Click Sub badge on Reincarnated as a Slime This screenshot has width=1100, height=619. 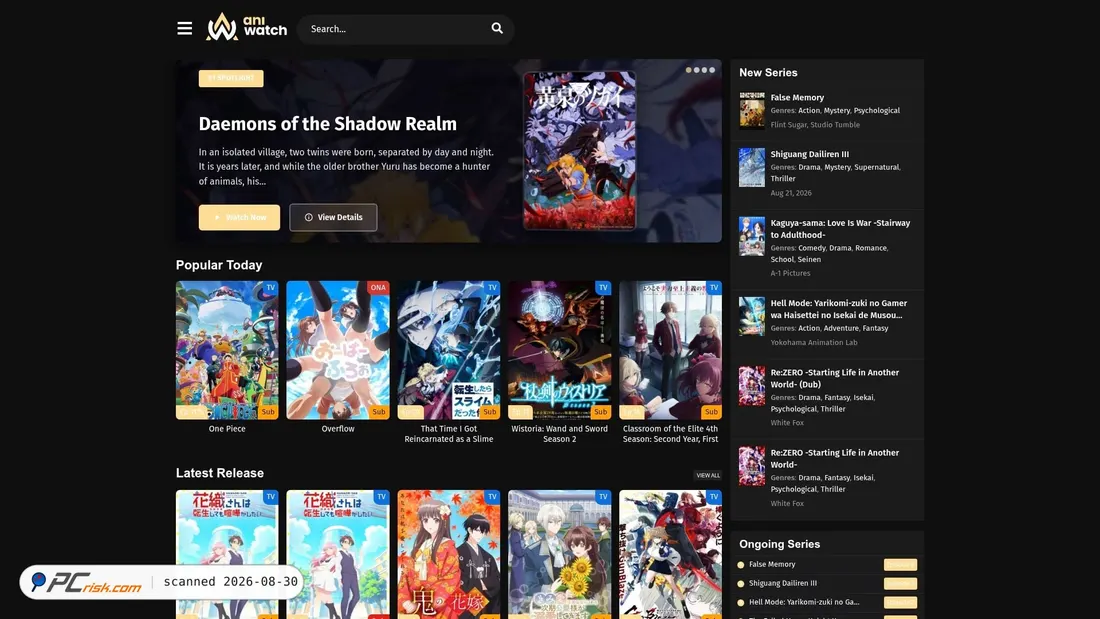[x=490, y=412]
